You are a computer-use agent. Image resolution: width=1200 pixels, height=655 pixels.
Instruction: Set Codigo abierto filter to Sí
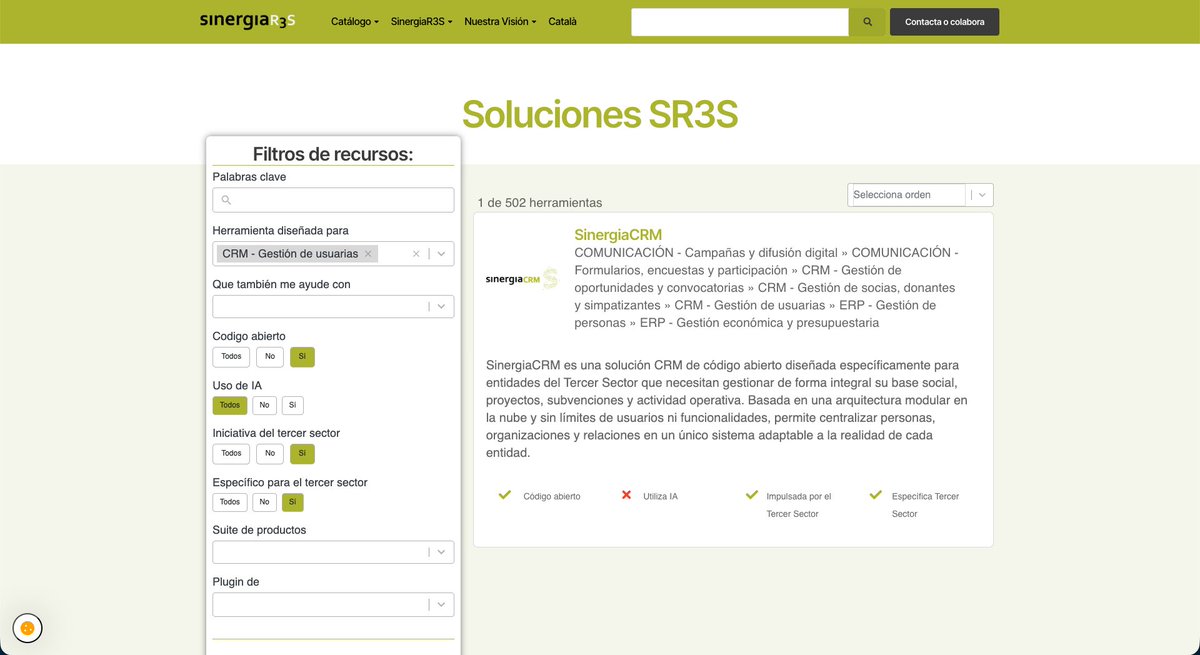pyautogui.click(x=302, y=357)
